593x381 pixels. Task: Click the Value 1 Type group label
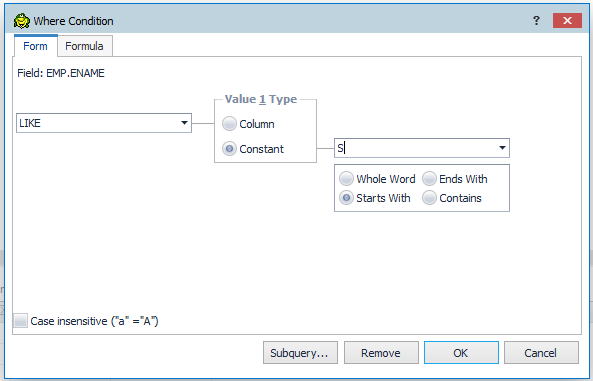261,99
